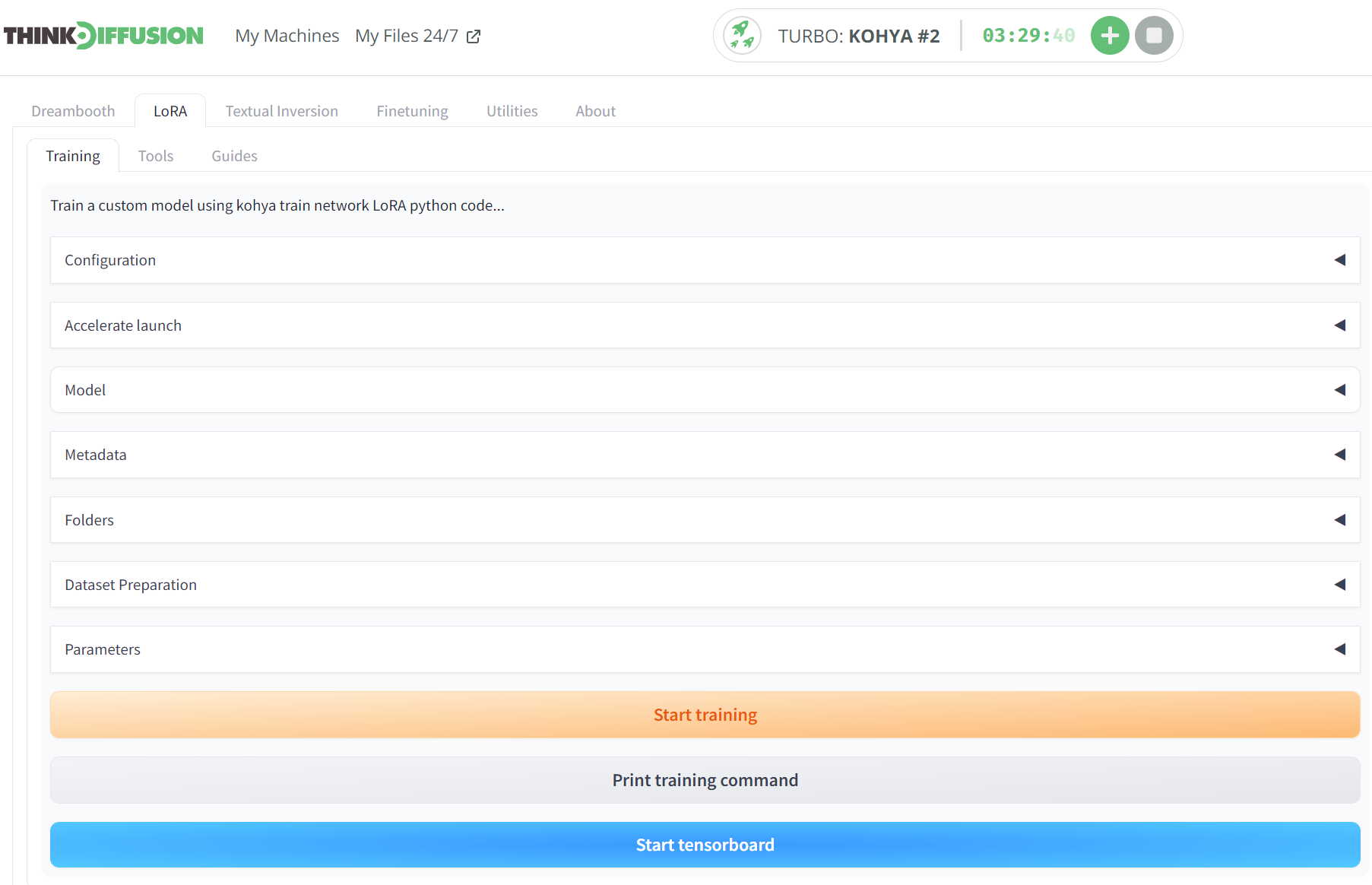Select the LoRA tab

170,111
